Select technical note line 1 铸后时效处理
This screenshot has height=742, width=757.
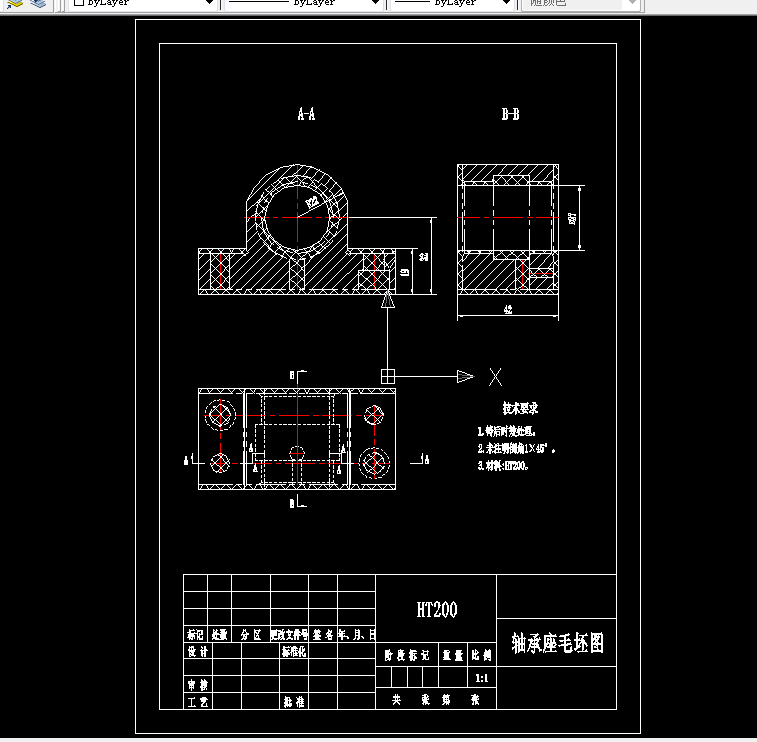pyautogui.click(x=506, y=431)
